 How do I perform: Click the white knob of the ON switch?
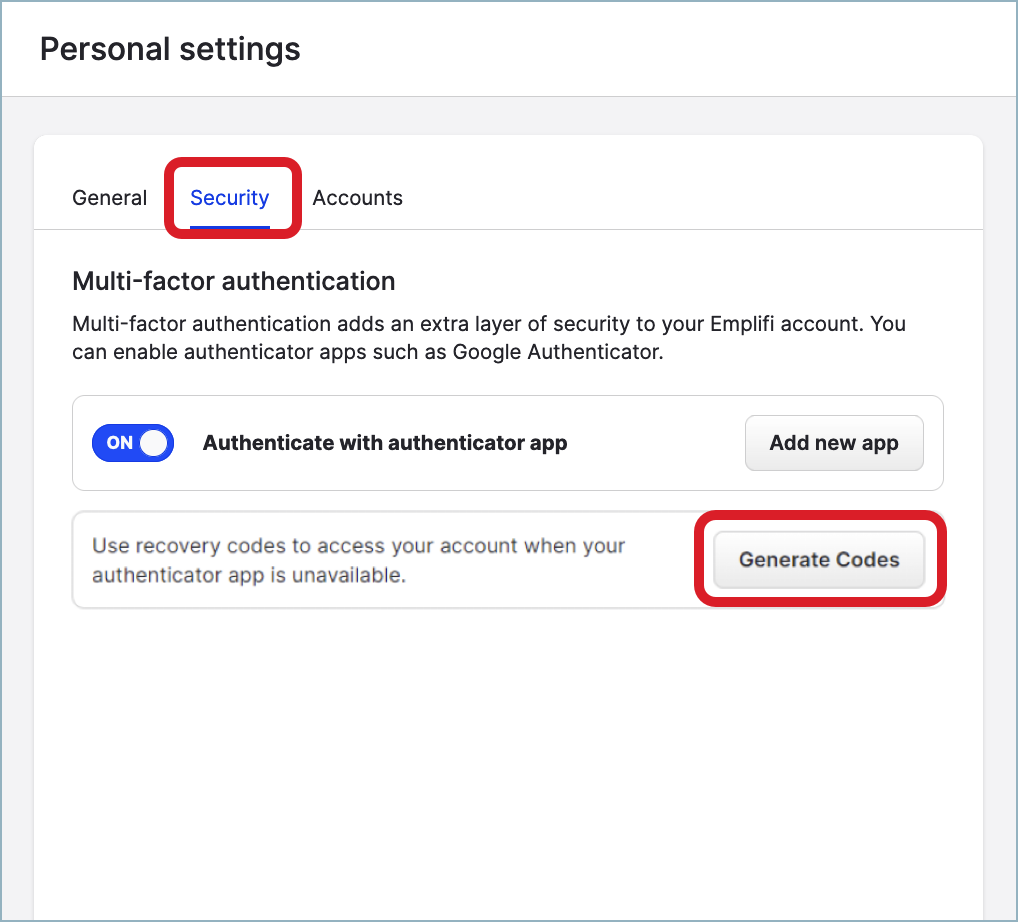[x=154, y=443]
